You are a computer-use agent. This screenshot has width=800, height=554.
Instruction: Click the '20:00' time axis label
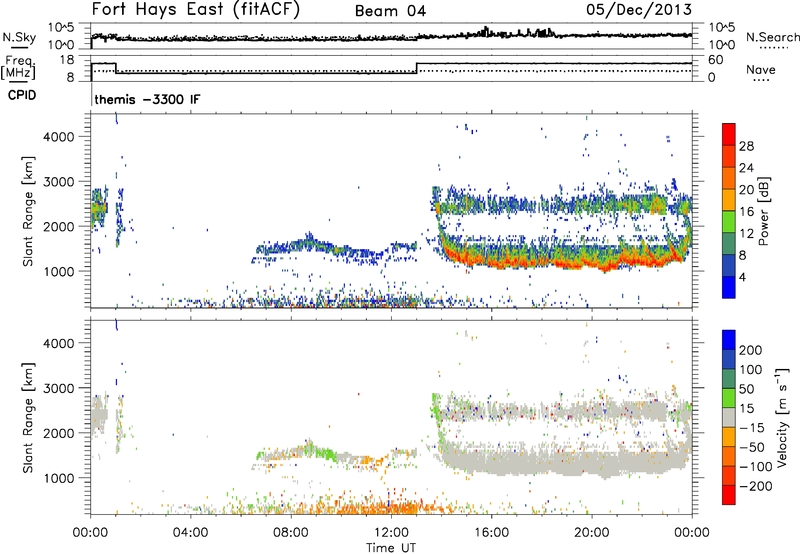click(591, 533)
